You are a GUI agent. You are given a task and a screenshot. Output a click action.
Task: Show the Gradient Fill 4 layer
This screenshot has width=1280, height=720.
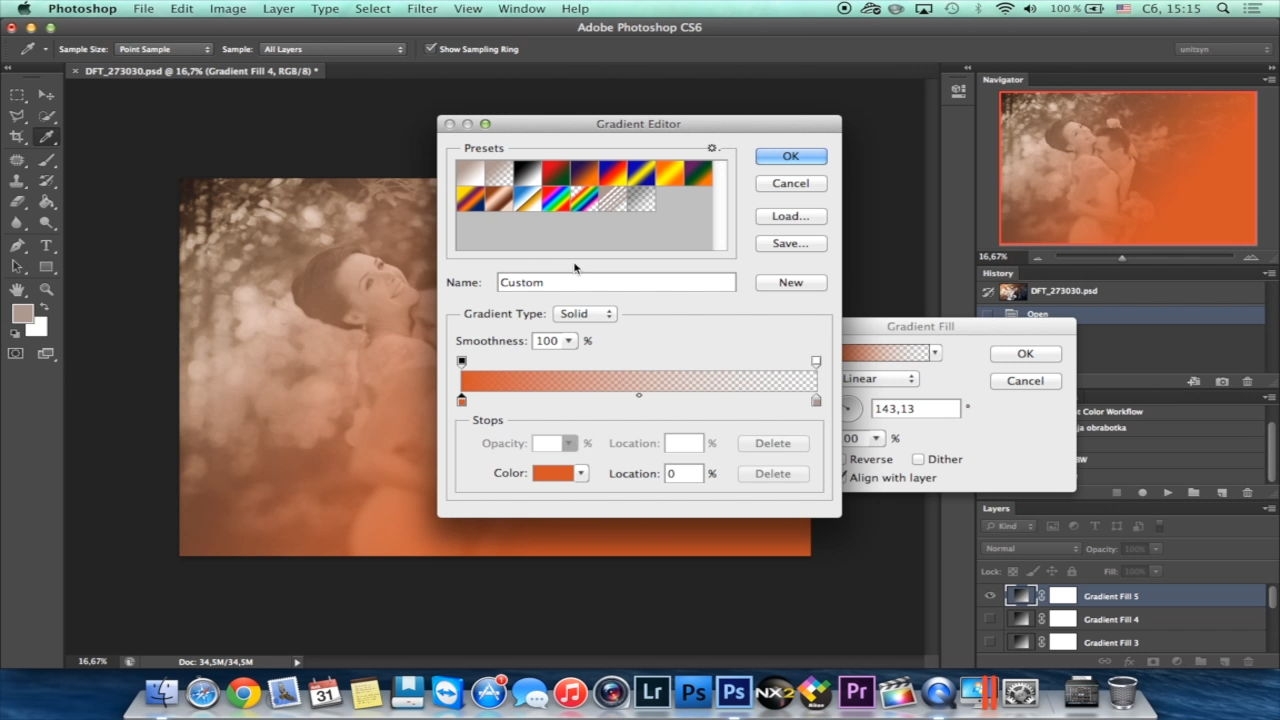tap(990, 619)
